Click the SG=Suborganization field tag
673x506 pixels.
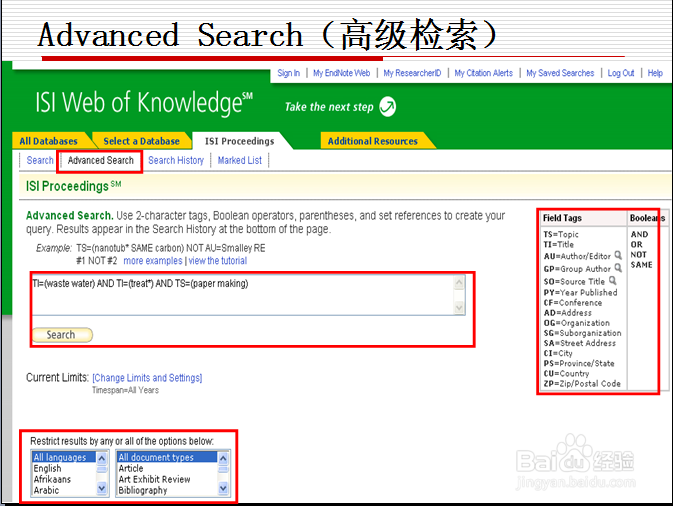coord(582,333)
